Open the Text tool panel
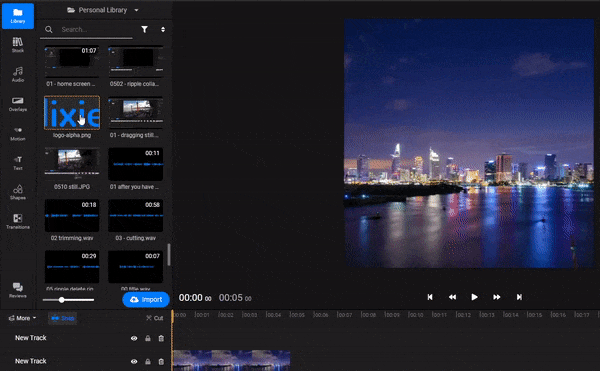 18,163
